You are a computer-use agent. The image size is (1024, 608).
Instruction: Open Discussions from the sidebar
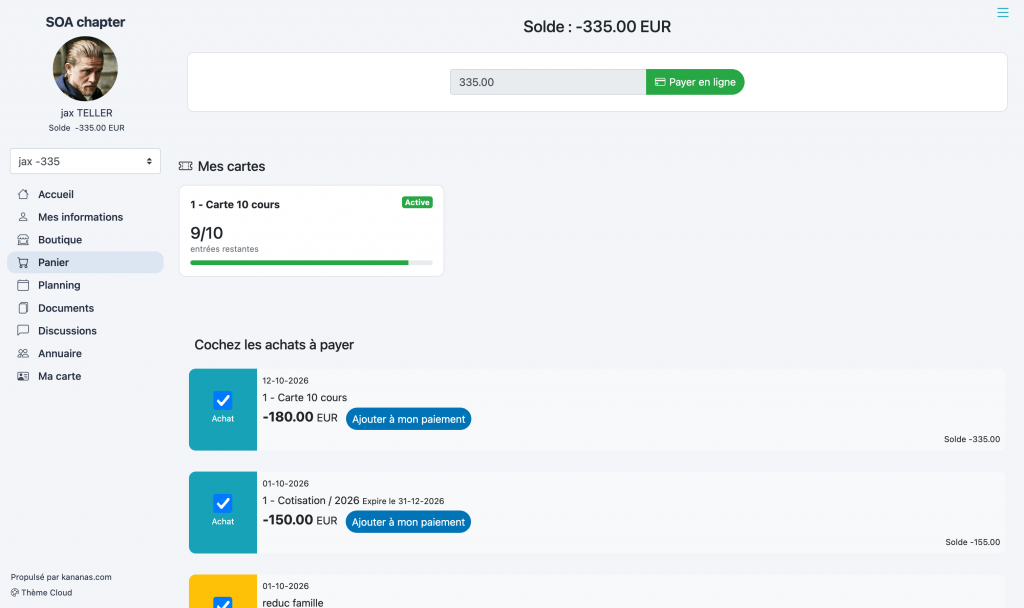pos(85,330)
